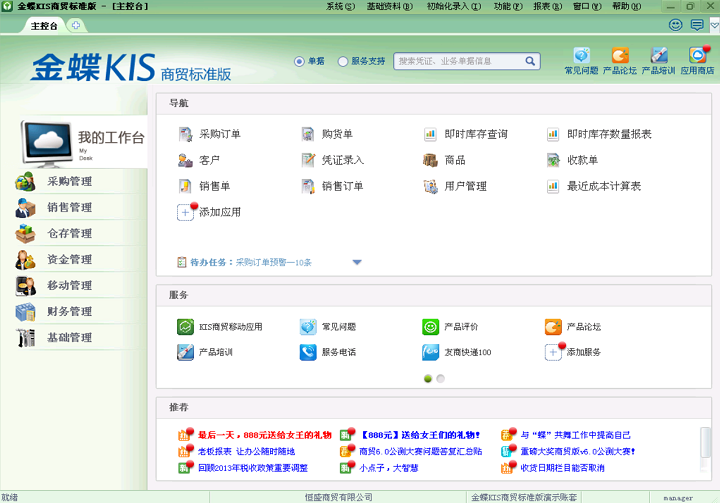This screenshot has width=720, height=503.
Task: Switch to second services page dot
Action: click(x=440, y=379)
